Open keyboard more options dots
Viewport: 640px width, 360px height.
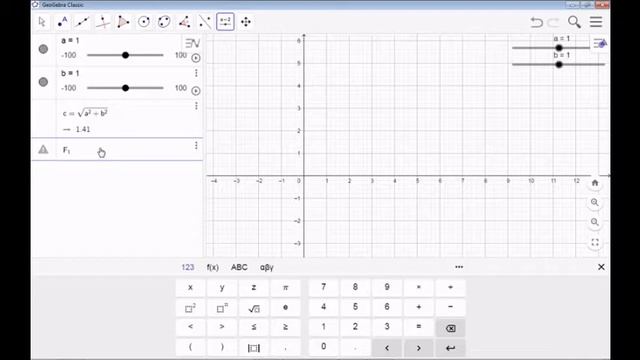tap(459, 267)
